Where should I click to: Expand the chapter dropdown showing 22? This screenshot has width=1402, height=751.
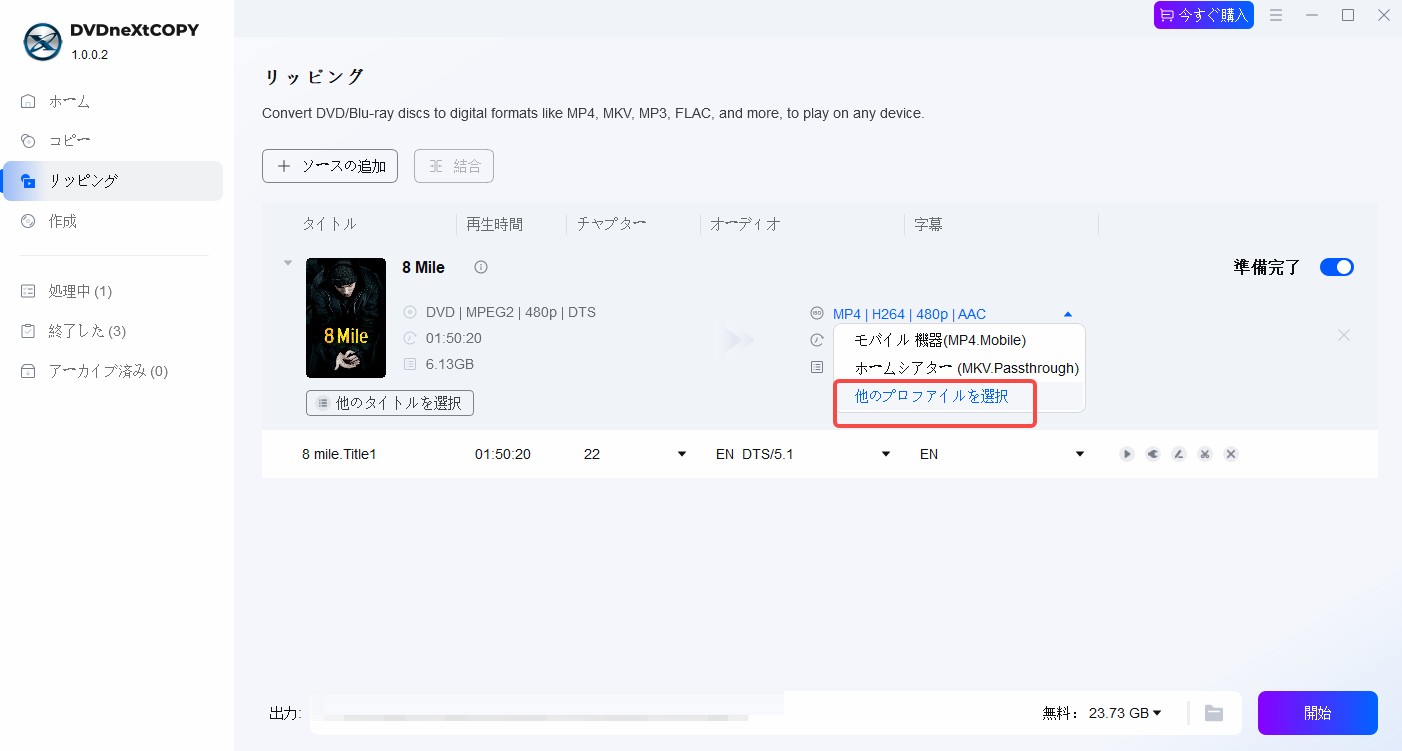tap(635, 454)
